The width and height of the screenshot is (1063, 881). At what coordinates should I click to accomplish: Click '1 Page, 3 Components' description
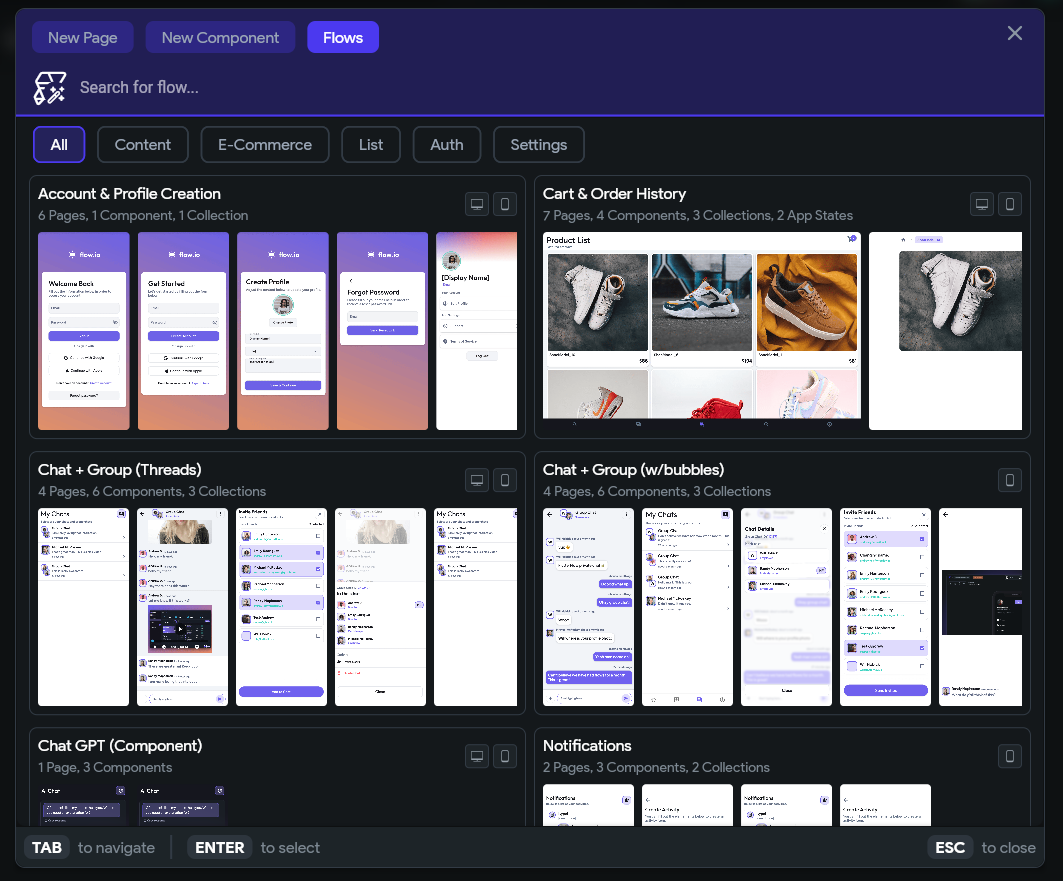105,767
